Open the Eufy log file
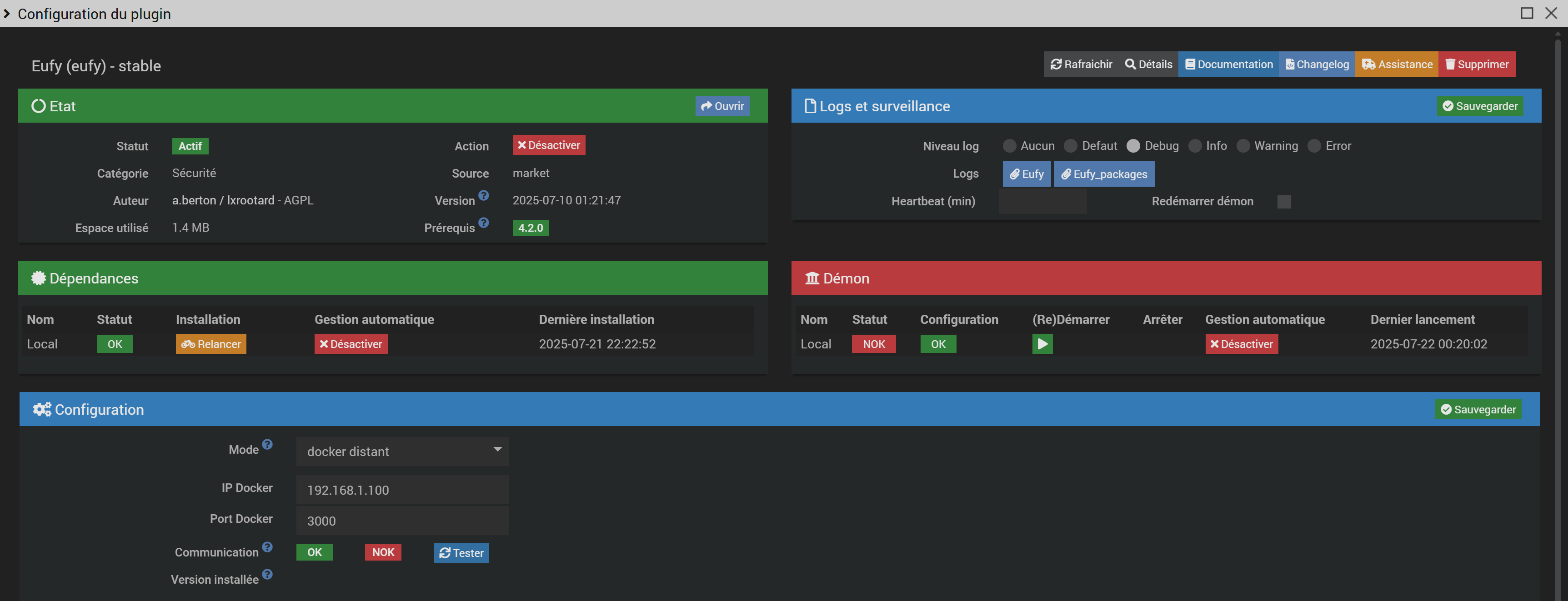 click(x=1026, y=174)
